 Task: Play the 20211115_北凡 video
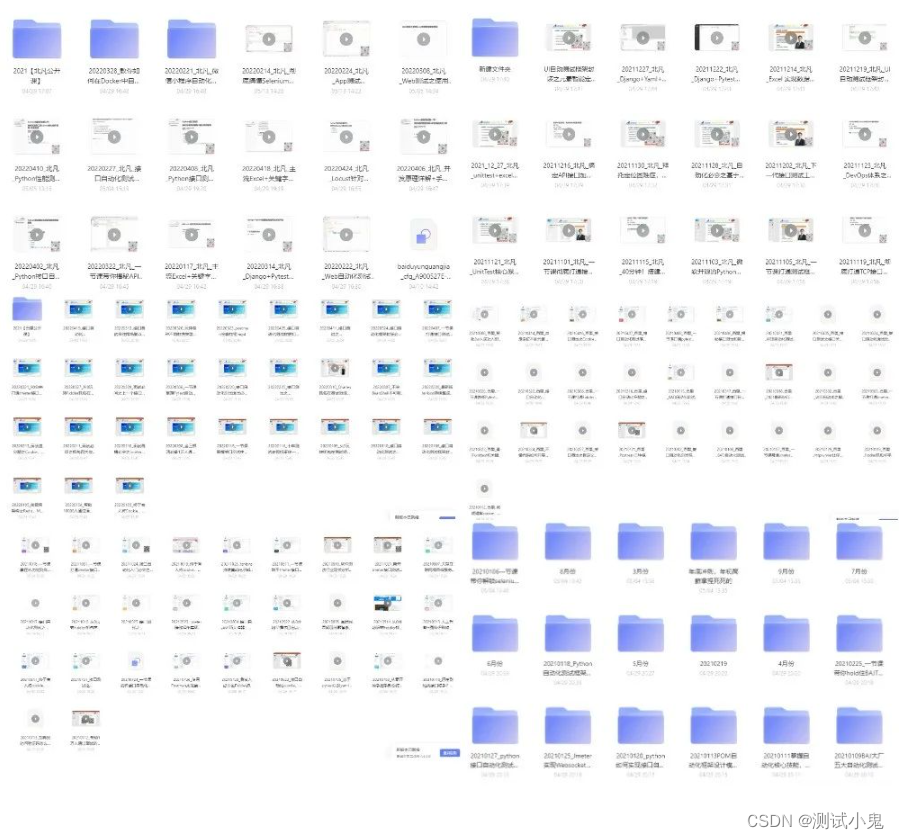(643, 231)
